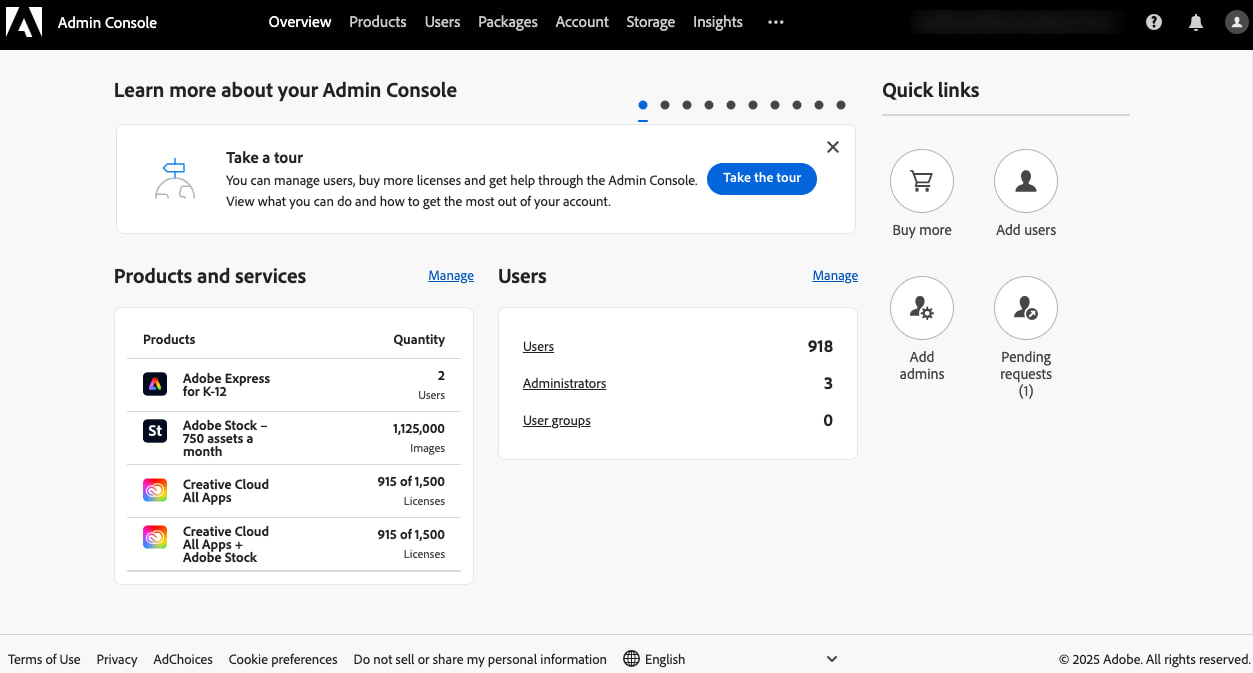Click the Products column header
Image resolution: width=1253 pixels, height=673 pixels.
point(169,339)
